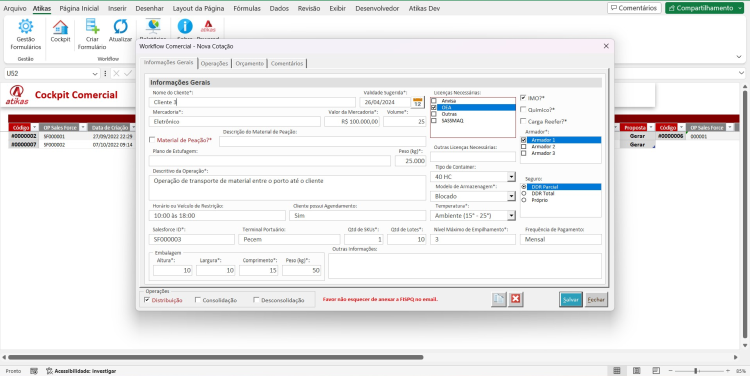Click the Fechar button
The image size is (750, 376).
point(596,299)
